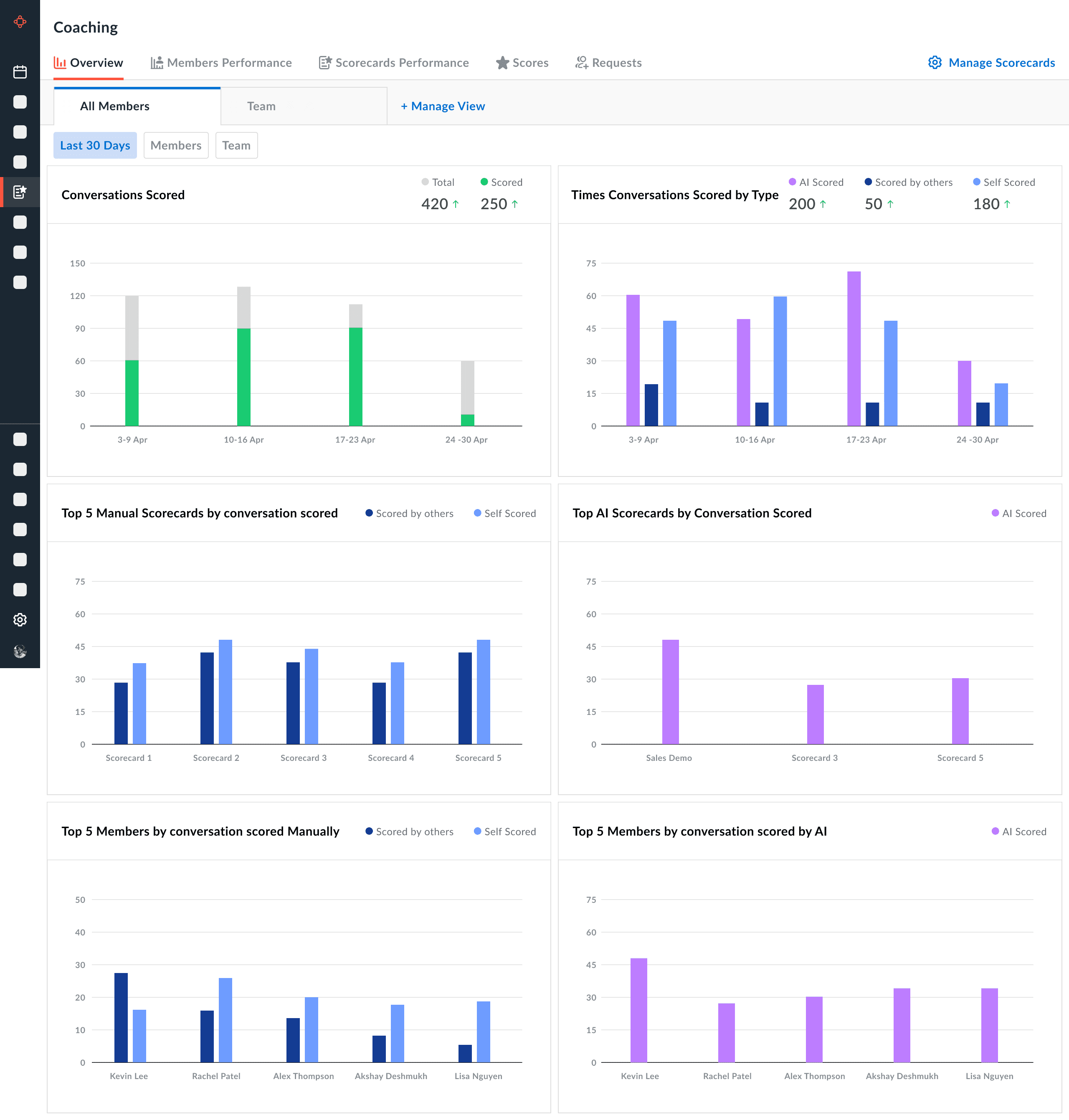Toggle the green Scored legend item
This screenshot has height=1120, width=1069.
[501, 182]
